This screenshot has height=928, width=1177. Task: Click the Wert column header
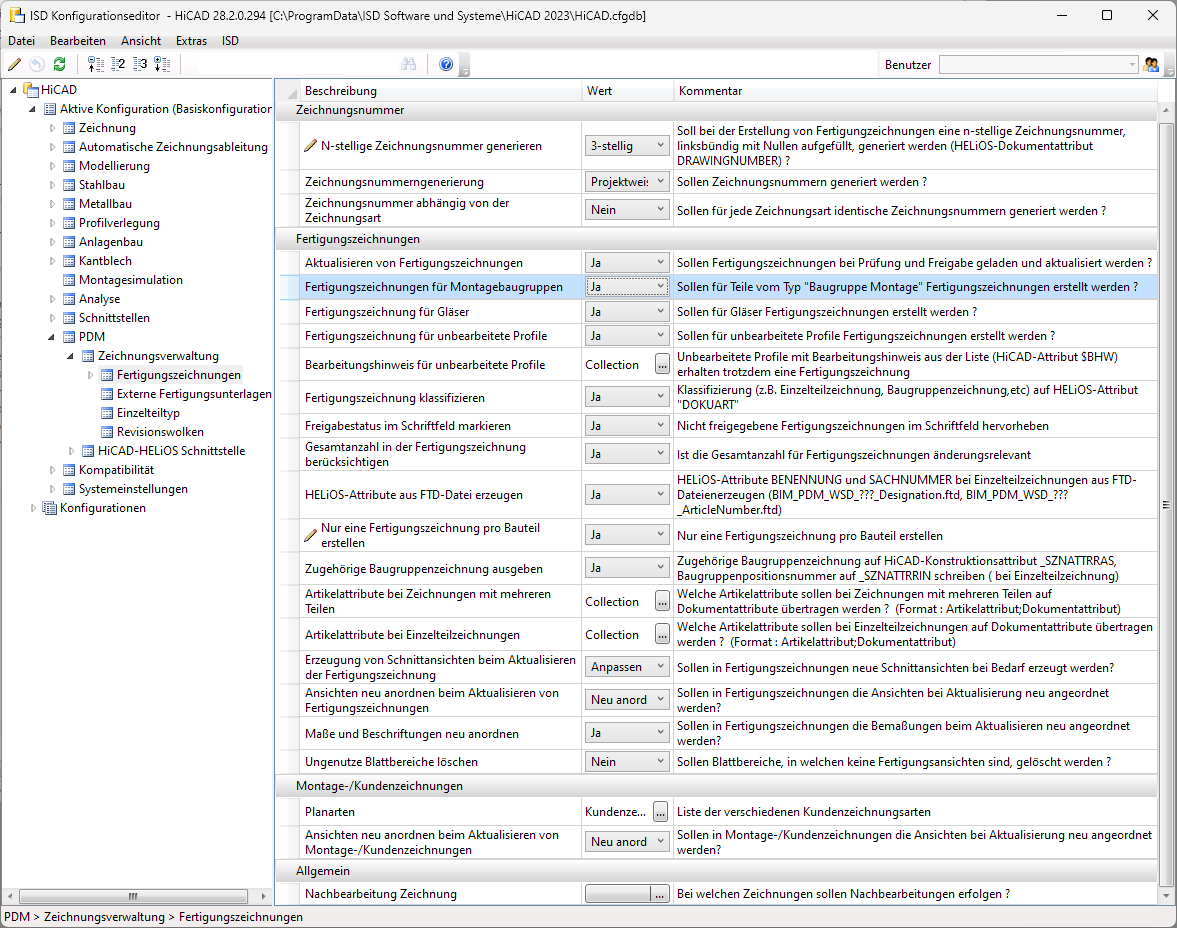(628, 91)
